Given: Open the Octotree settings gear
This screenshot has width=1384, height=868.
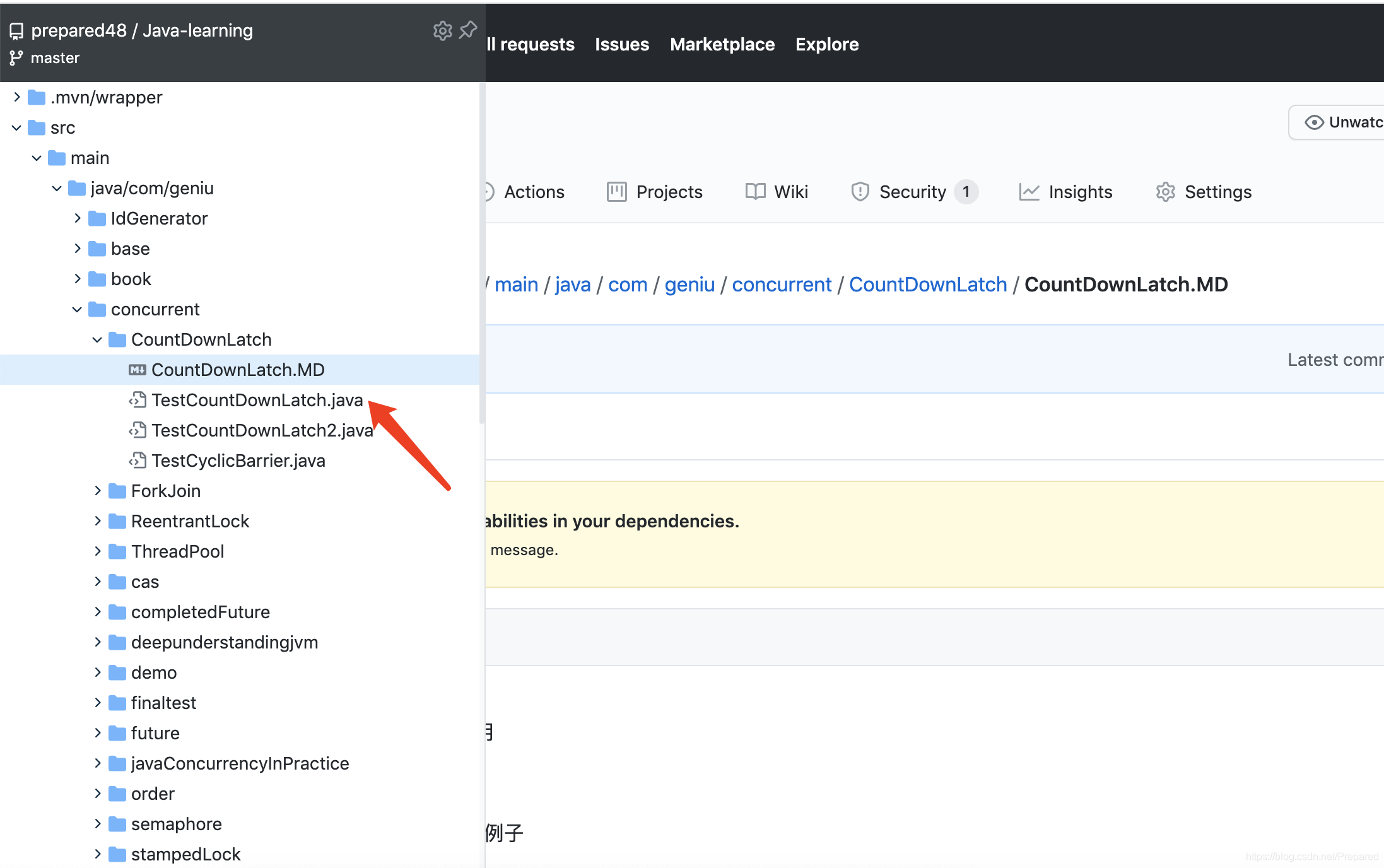Looking at the screenshot, I should (x=442, y=30).
